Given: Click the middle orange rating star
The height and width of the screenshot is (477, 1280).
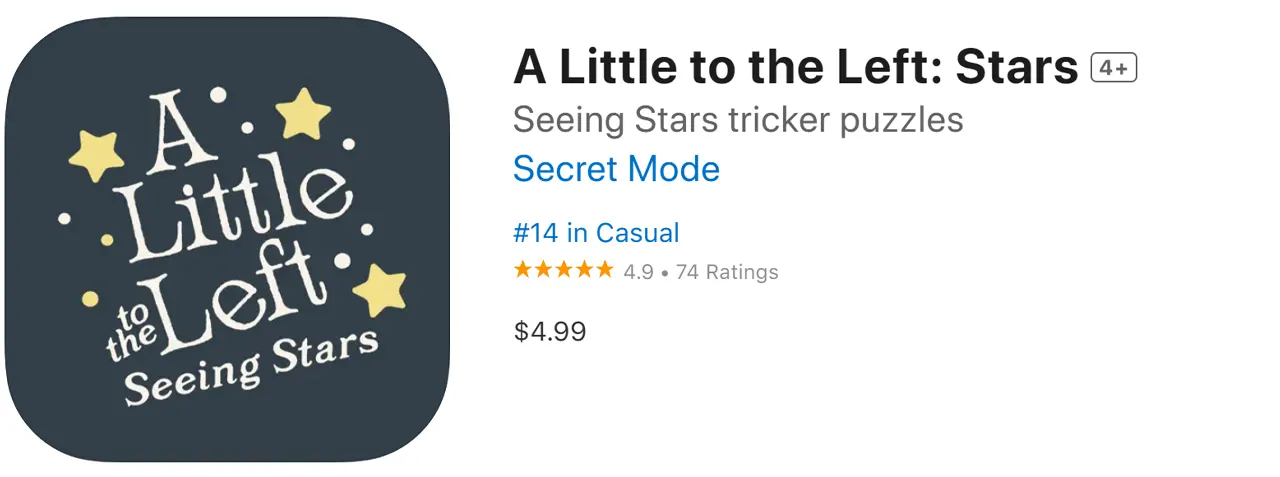Looking at the screenshot, I should coord(563,270).
